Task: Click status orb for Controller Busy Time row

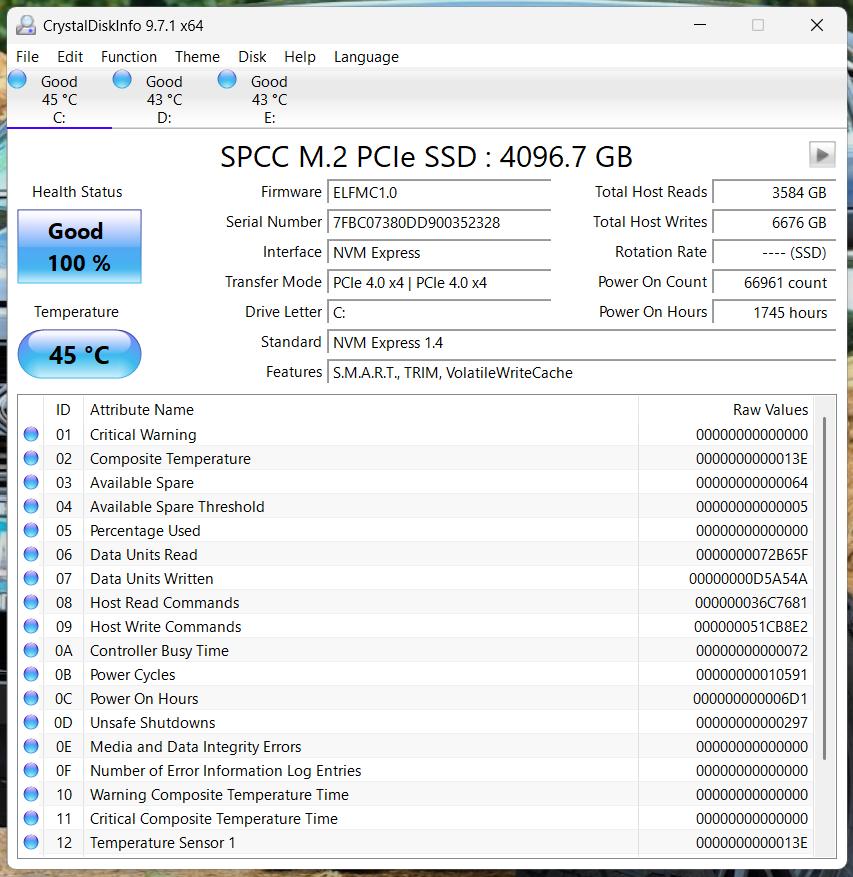Action: click(x=31, y=650)
